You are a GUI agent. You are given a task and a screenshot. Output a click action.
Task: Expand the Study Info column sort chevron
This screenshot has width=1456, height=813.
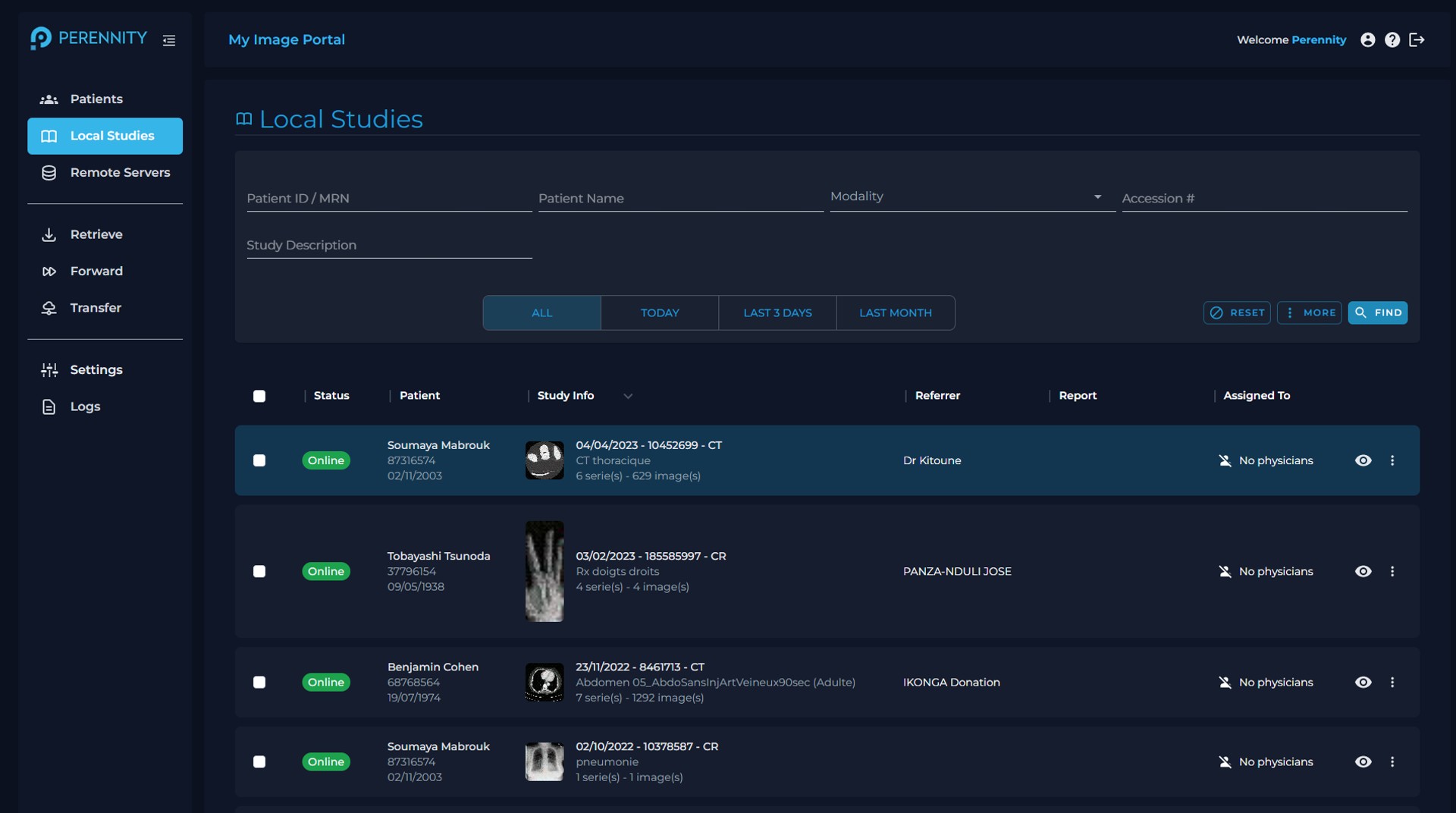click(x=628, y=396)
